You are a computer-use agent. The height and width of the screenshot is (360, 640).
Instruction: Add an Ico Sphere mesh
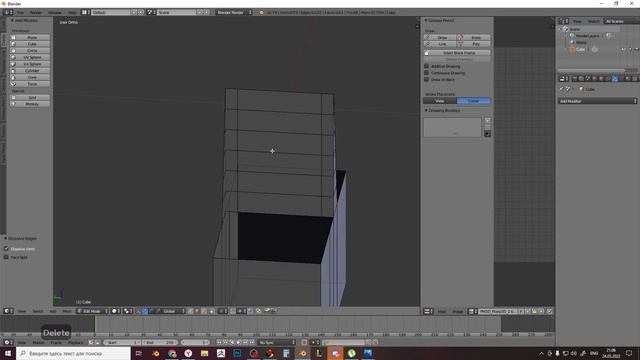click(30, 64)
